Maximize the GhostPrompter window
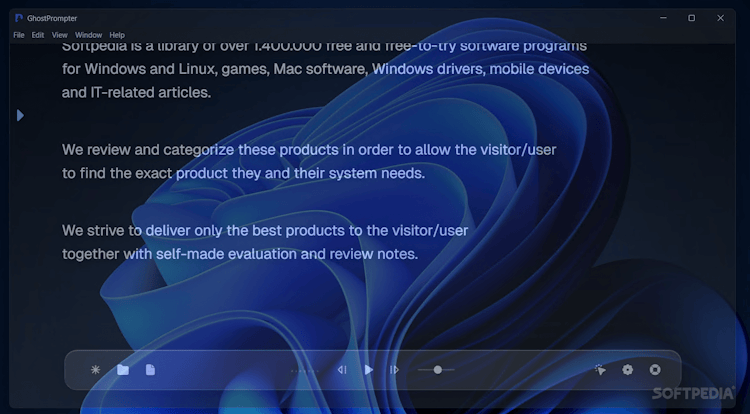The image size is (750, 414). [x=692, y=18]
